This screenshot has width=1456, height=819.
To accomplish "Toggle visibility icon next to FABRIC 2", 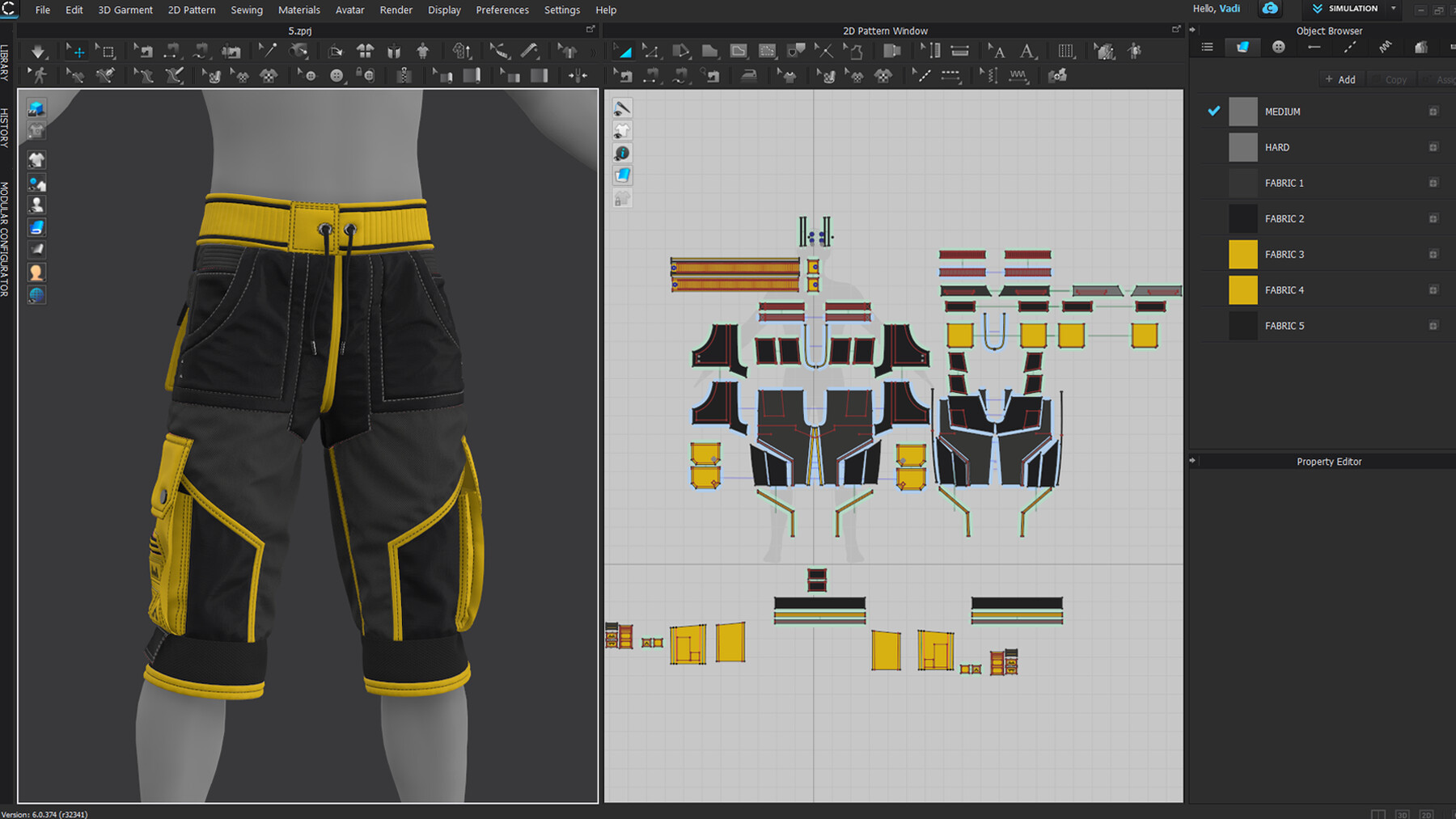I will click(x=1433, y=218).
